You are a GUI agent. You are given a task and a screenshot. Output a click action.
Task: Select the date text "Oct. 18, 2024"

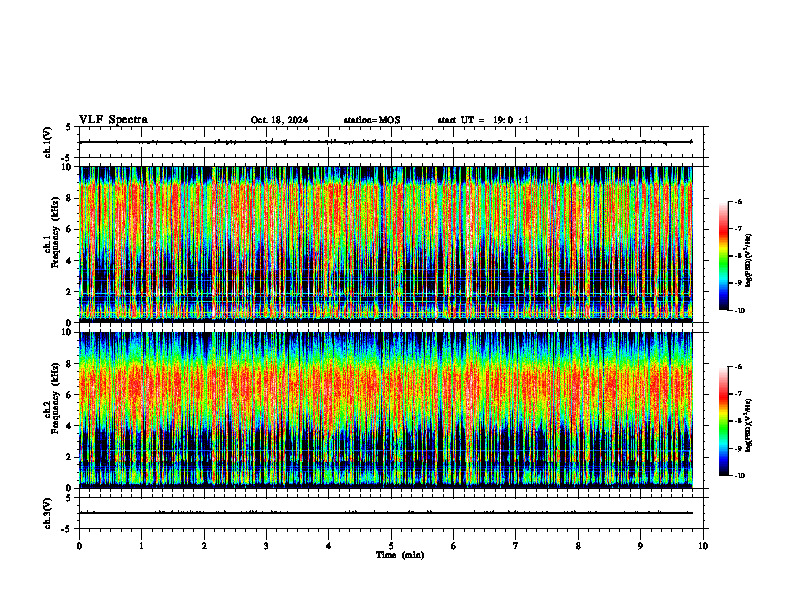tap(279, 120)
